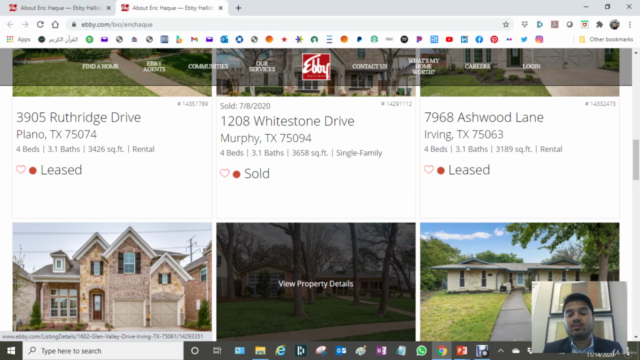640x360 pixels.
Task: Open Other bookmarks folder
Action: click(x=606, y=39)
